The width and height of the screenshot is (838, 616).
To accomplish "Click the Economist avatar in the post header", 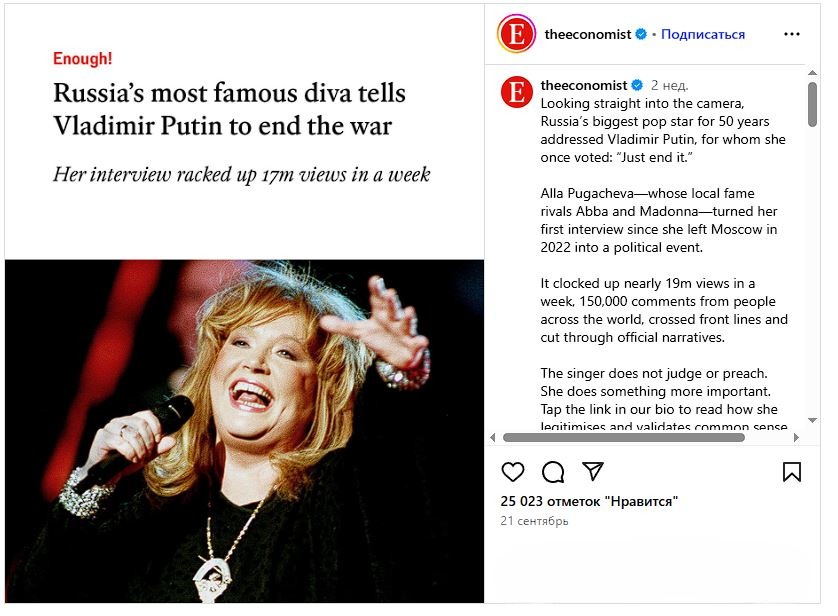I will pos(517,34).
